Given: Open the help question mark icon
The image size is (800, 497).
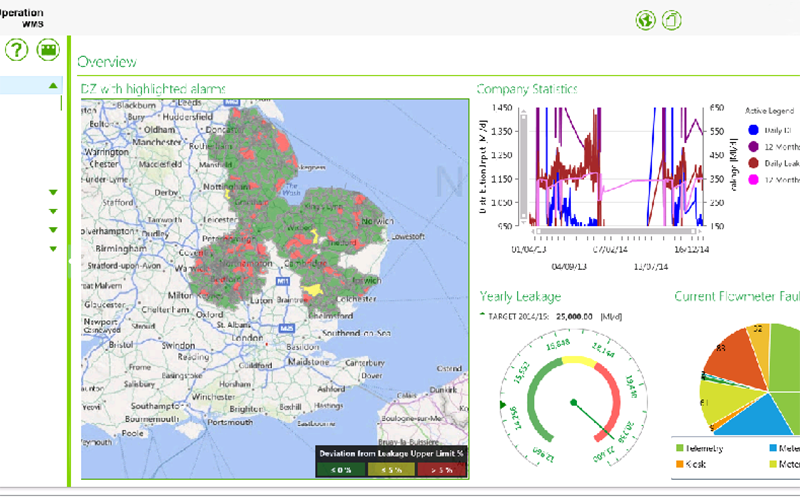Looking at the screenshot, I should (17, 50).
